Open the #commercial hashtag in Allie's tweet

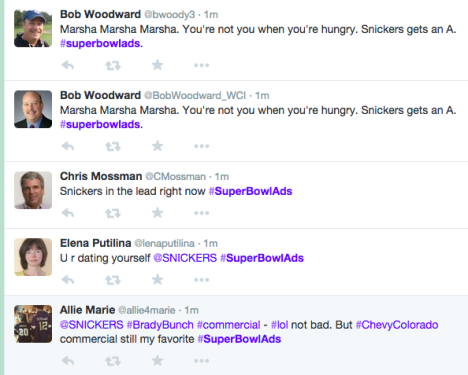click(229, 325)
